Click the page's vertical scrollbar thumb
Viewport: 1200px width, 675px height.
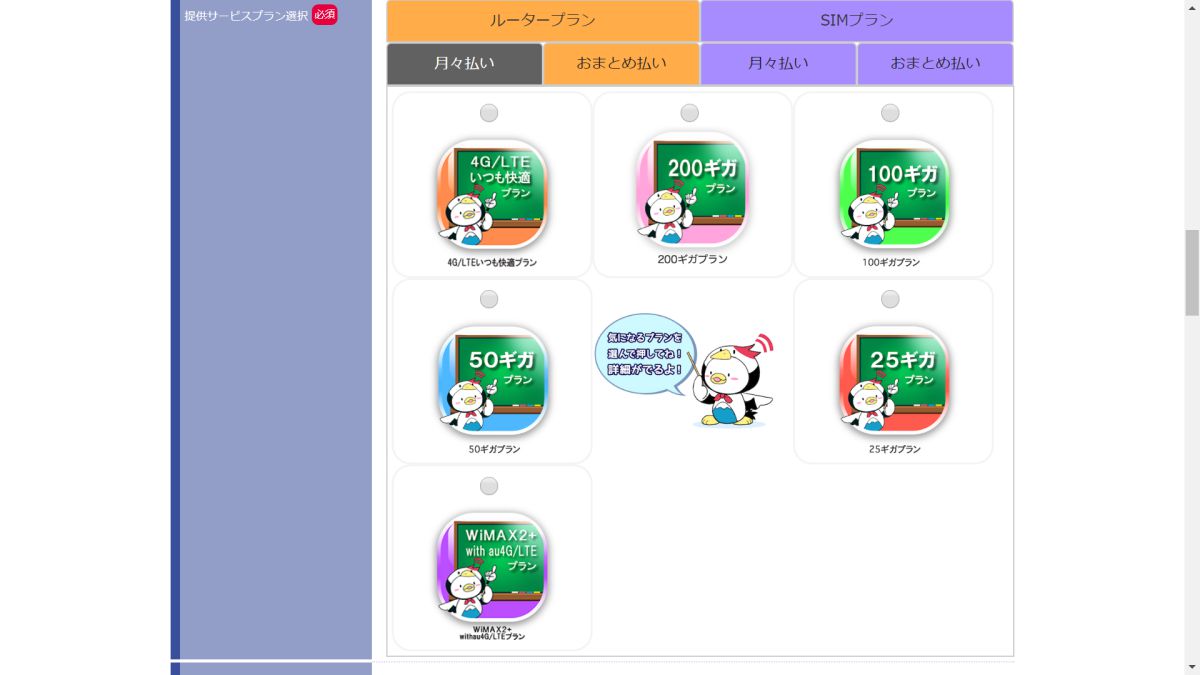[1191, 272]
